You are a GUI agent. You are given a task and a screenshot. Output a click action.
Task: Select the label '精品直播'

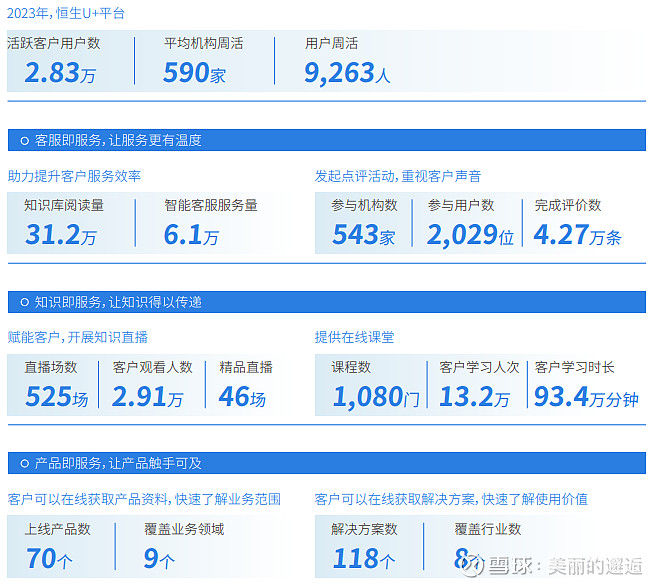click(246, 367)
